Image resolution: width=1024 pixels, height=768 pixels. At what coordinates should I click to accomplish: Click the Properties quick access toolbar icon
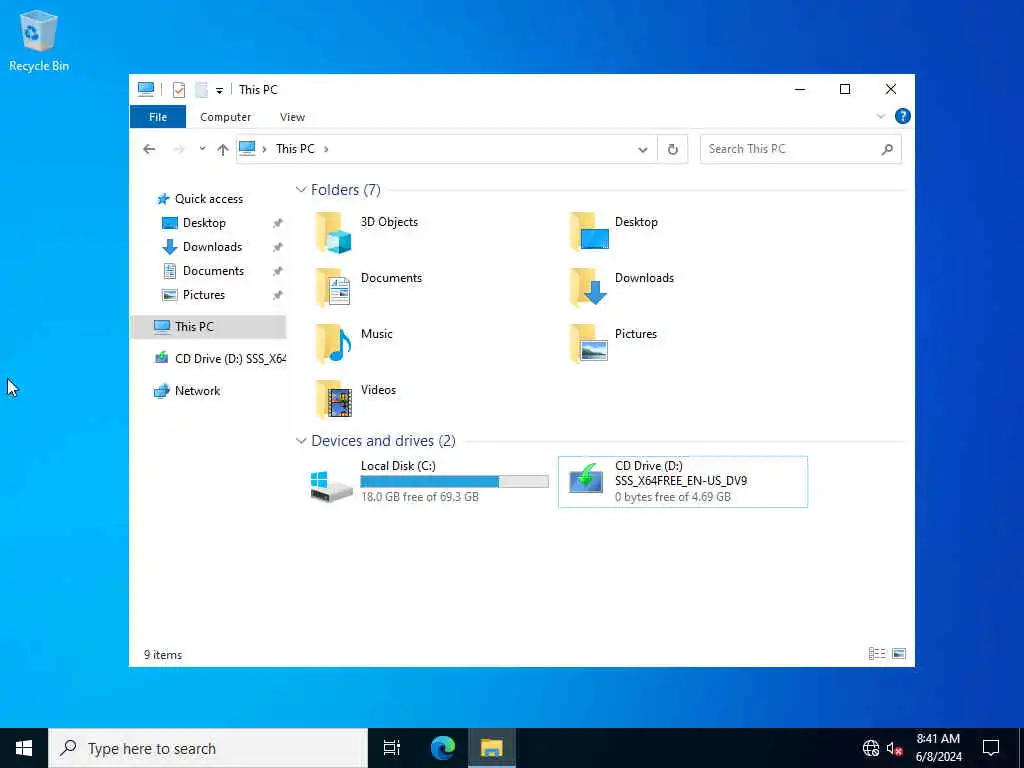coord(178,89)
